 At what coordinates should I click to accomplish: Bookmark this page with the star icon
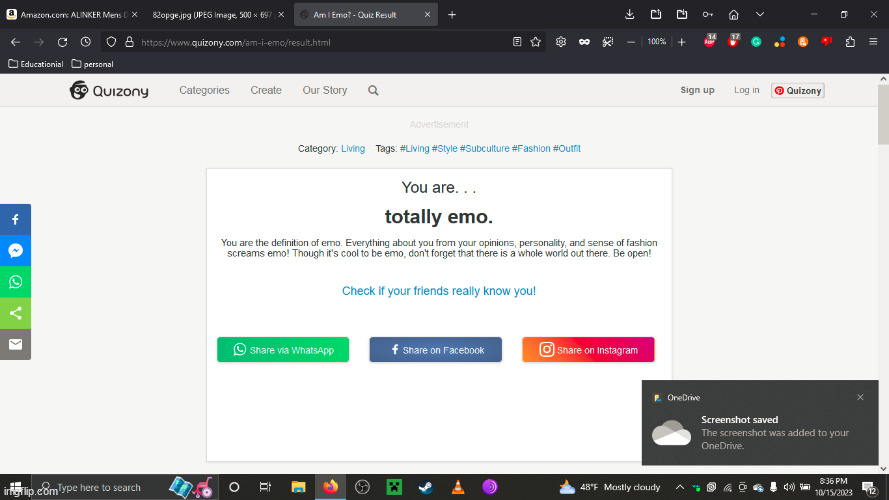(x=536, y=42)
